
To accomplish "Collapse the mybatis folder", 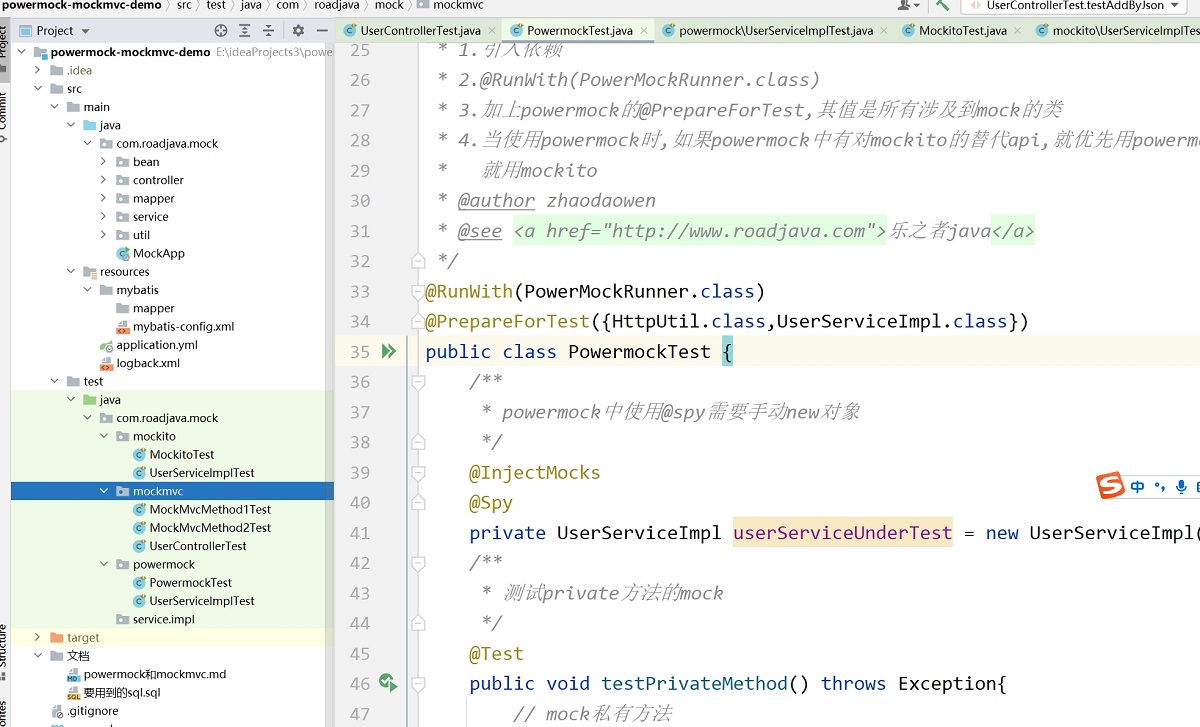I will [x=89, y=290].
